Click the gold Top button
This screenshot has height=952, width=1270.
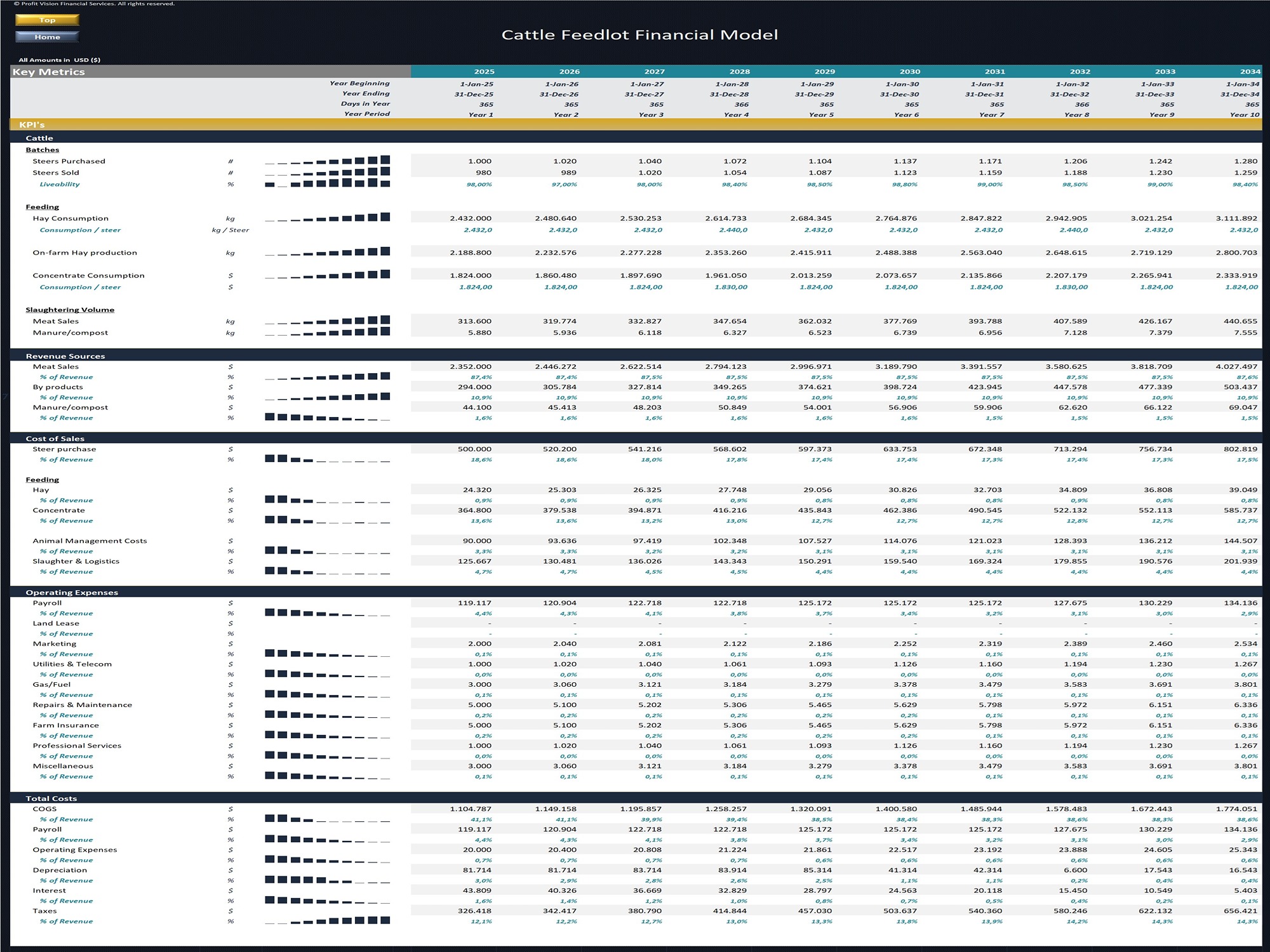pyautogui.click(x=47, y=20)
